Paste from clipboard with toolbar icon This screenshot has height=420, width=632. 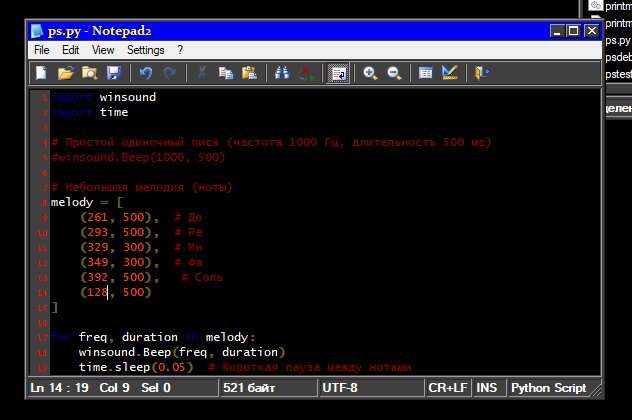[x=249, y=73]
